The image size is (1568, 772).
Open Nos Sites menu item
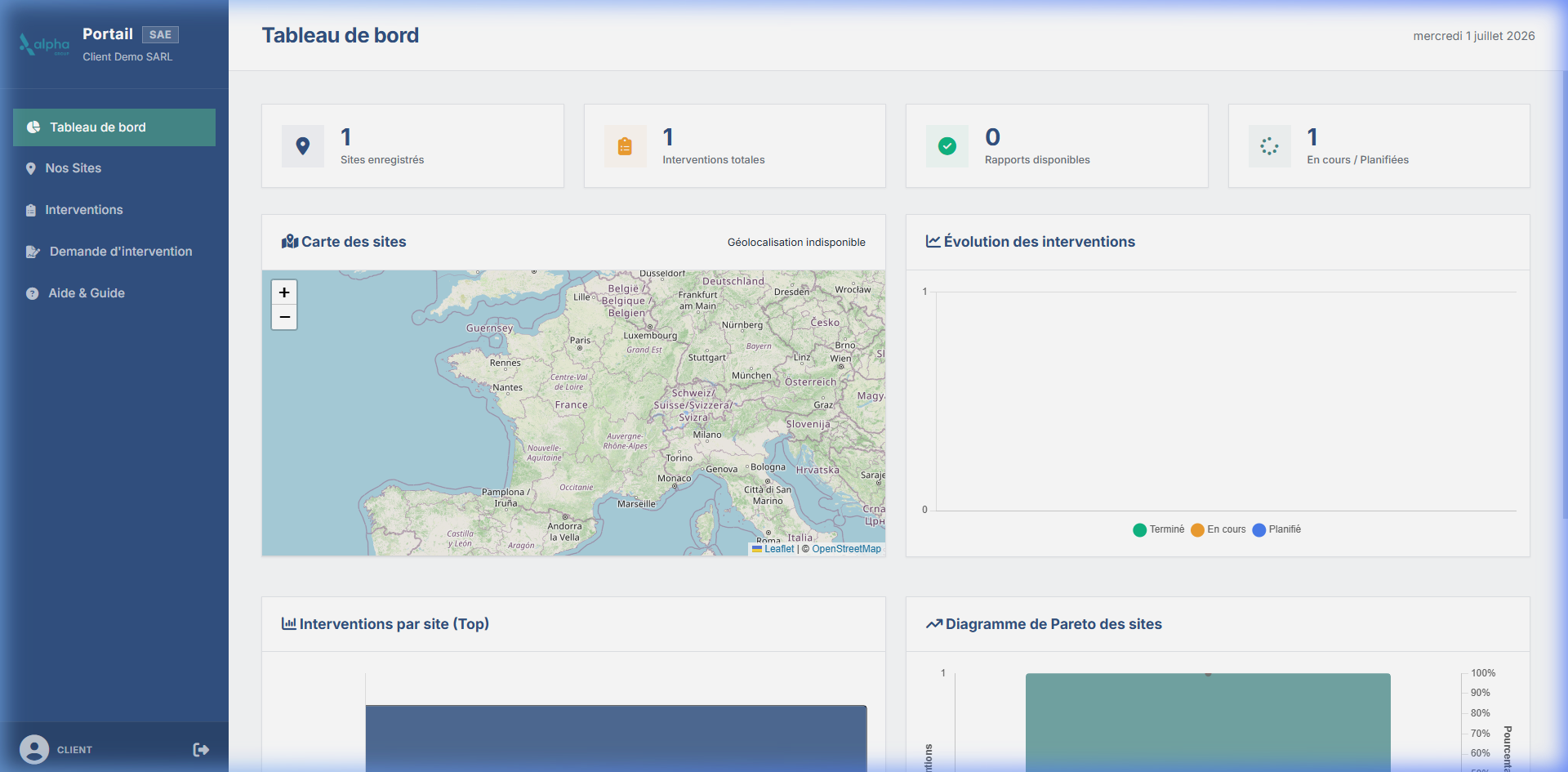pyautogui.click(x=114, y=168)
